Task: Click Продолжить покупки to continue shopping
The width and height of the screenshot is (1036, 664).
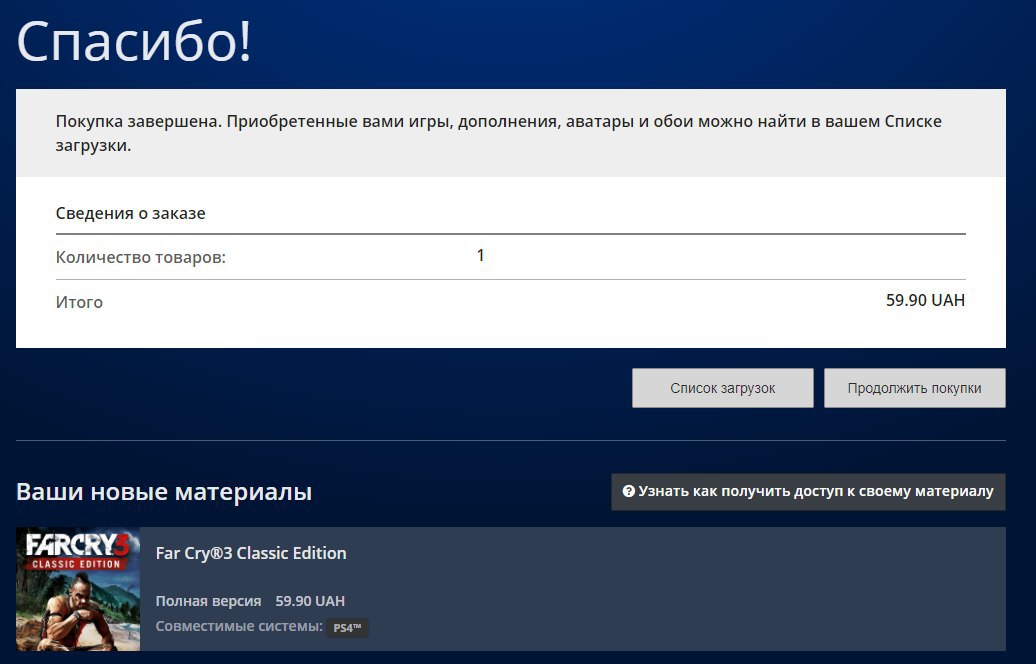Action: coord(914,388)
